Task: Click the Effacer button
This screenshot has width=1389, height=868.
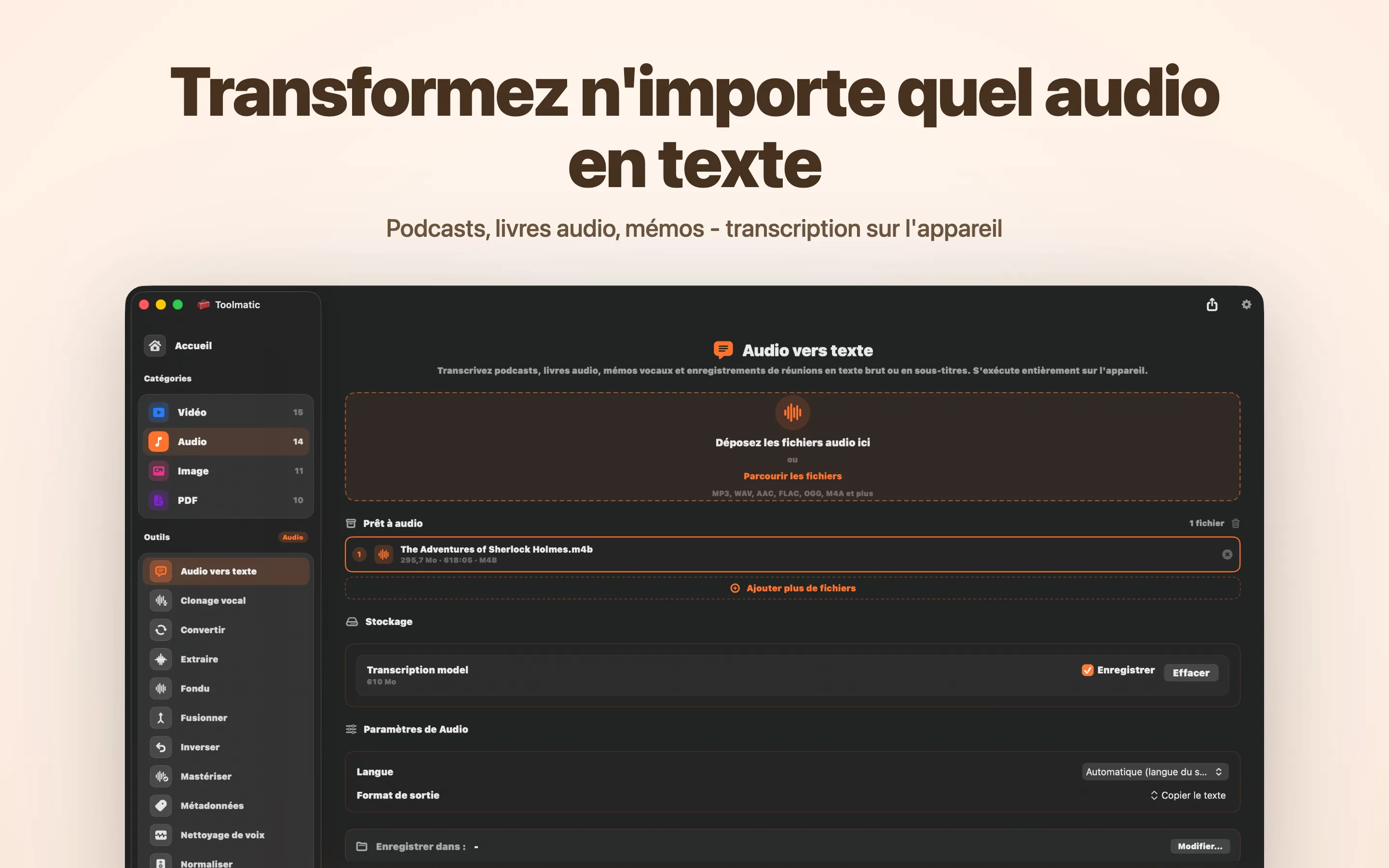Action: 1190,673
